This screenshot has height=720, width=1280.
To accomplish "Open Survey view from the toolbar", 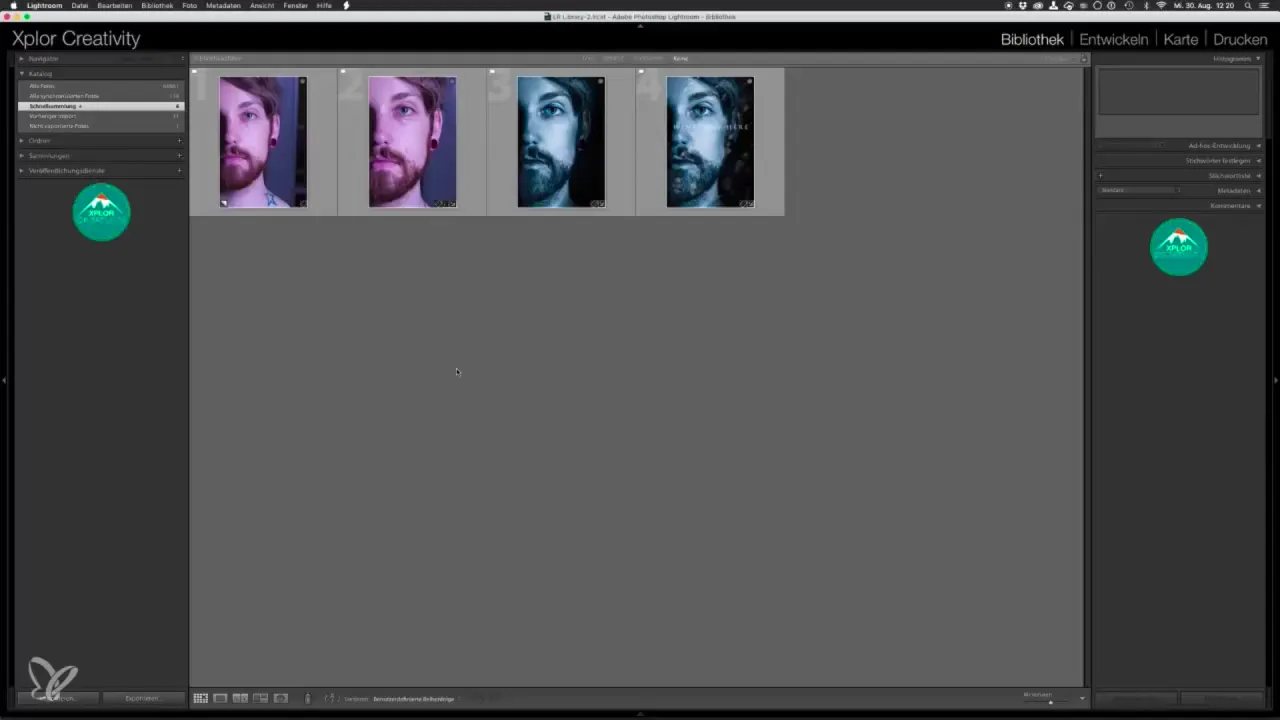I will click(260, 698).
